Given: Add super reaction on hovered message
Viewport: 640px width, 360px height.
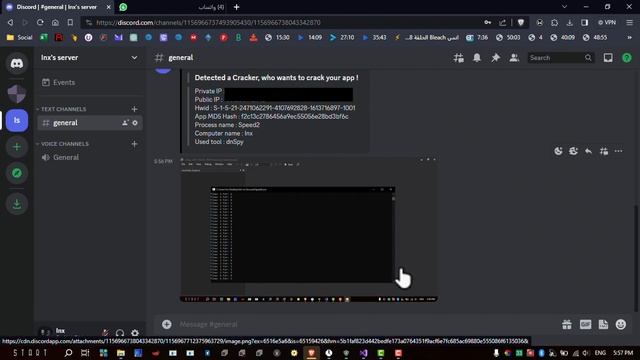Looking at the screenshot, I should point(573,151).
